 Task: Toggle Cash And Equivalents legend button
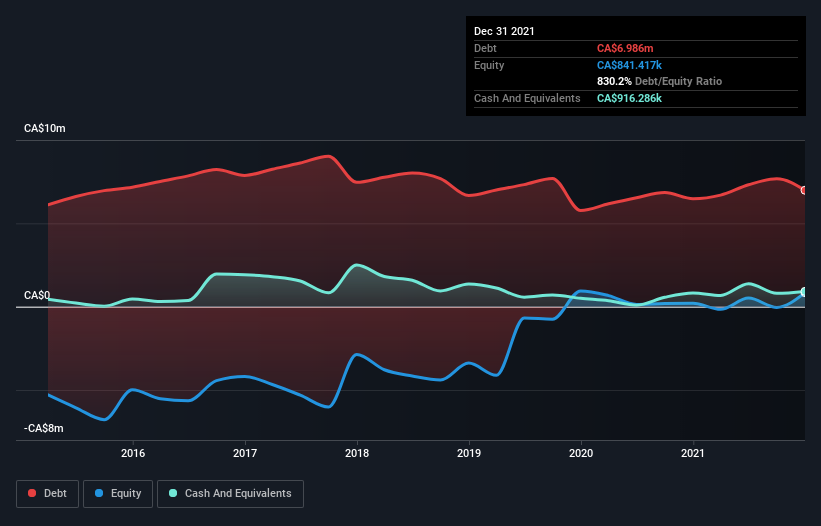click(x=230, y=494)
